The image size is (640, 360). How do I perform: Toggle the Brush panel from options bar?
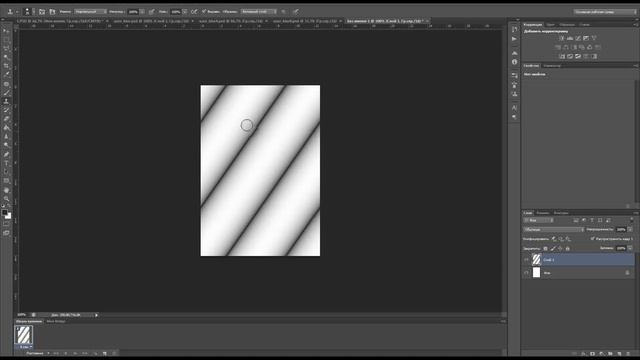(42, 12)
